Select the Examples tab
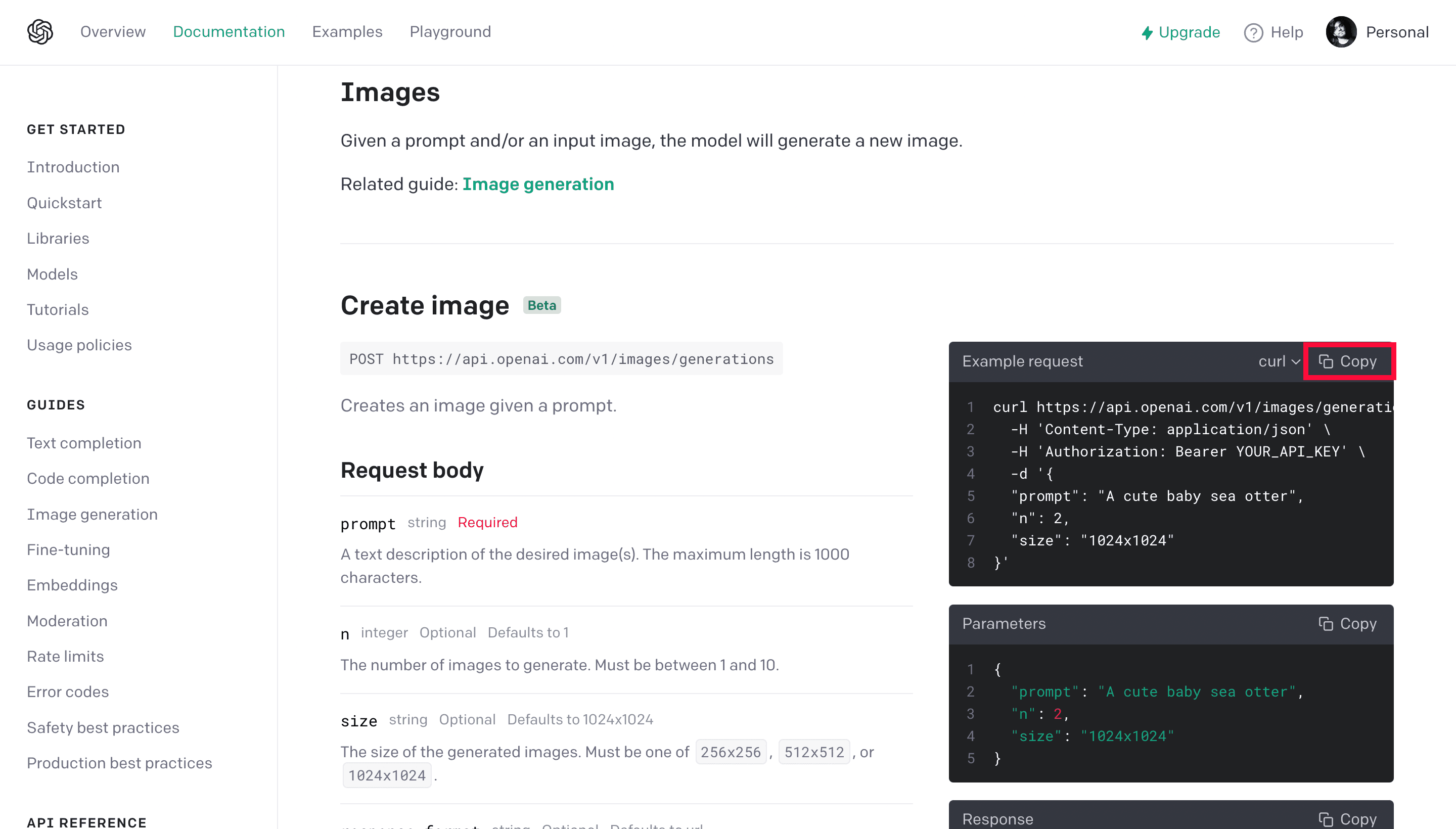This screenshot has height=829, width=1456. (x=347, y=31)
